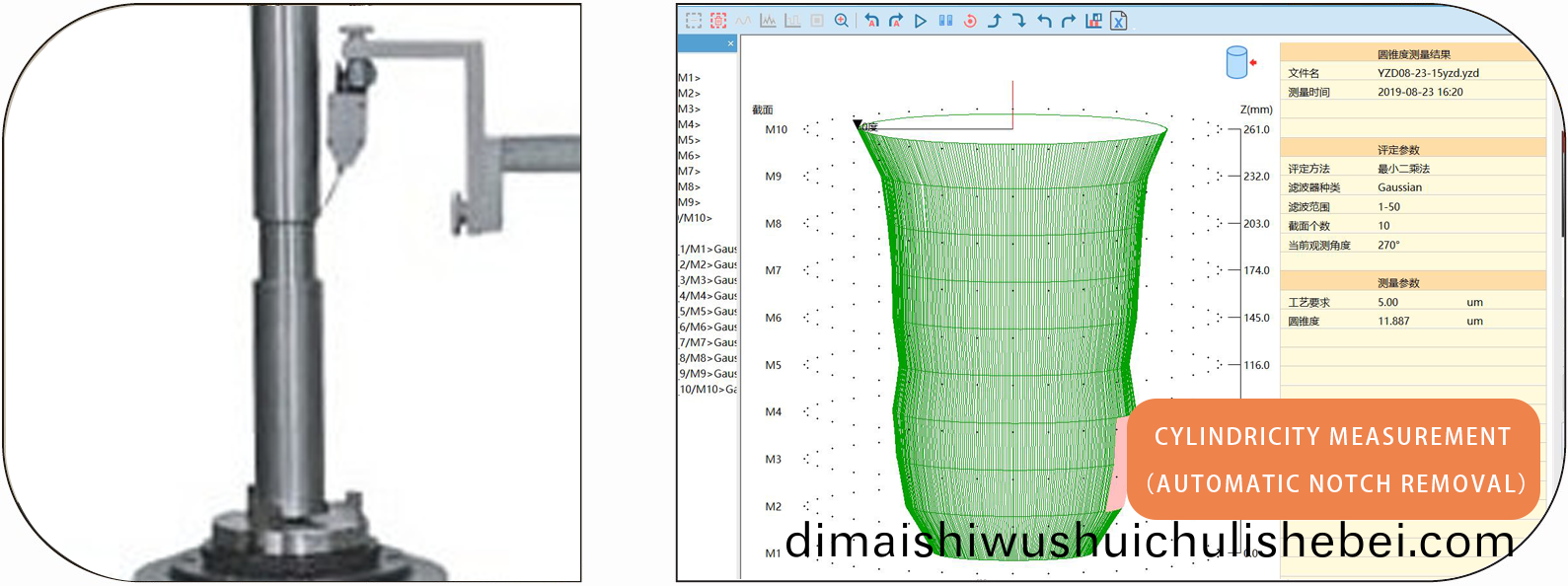This screenshot has width=1568, height=586.
Task: Select the '10/M10>Ga' filter row
Action: 708,390
